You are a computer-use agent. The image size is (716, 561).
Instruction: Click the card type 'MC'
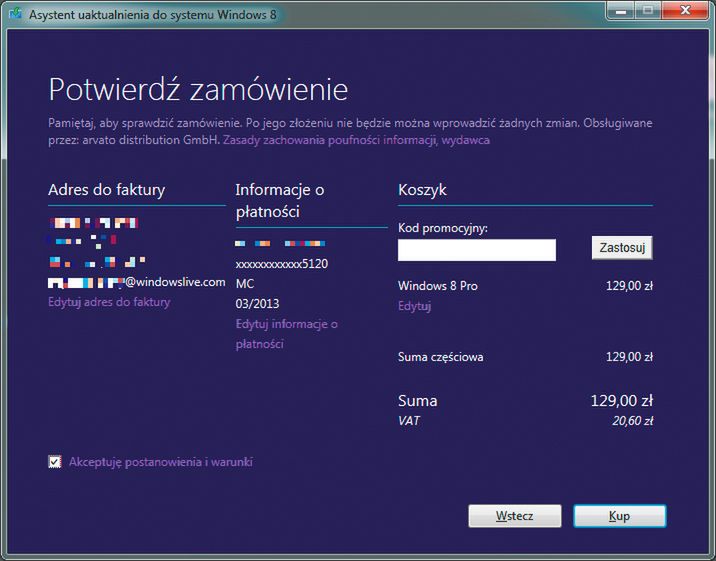click(x=245, y=284)
